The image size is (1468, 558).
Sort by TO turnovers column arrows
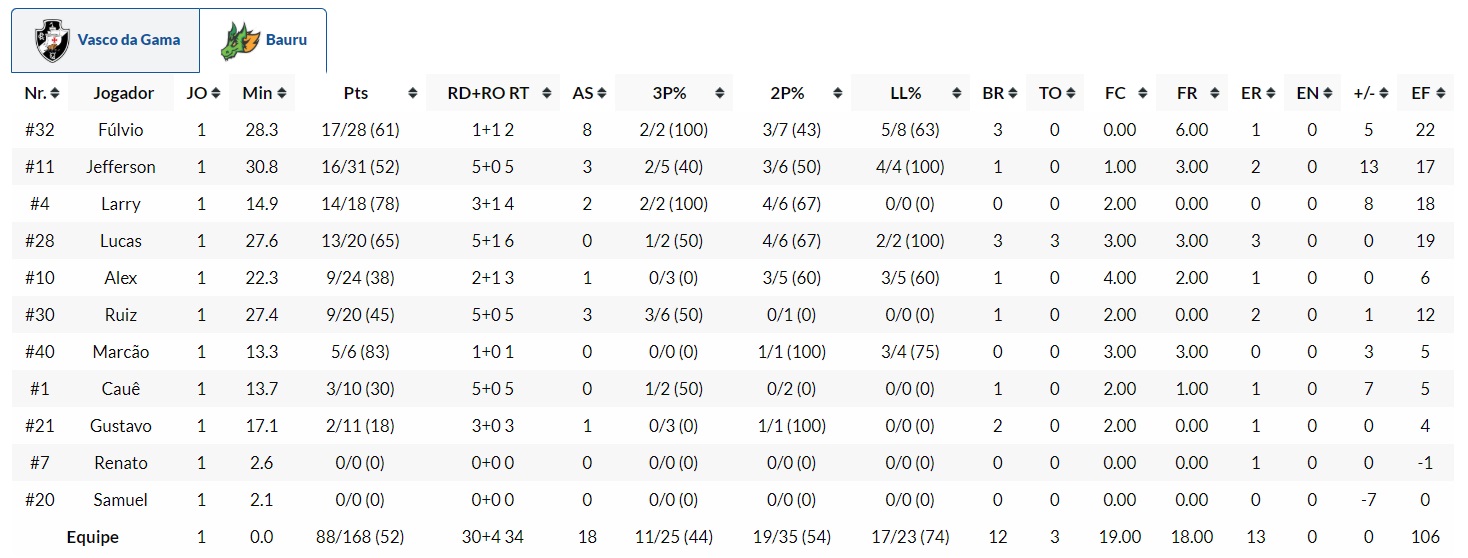coord(1070,93)
